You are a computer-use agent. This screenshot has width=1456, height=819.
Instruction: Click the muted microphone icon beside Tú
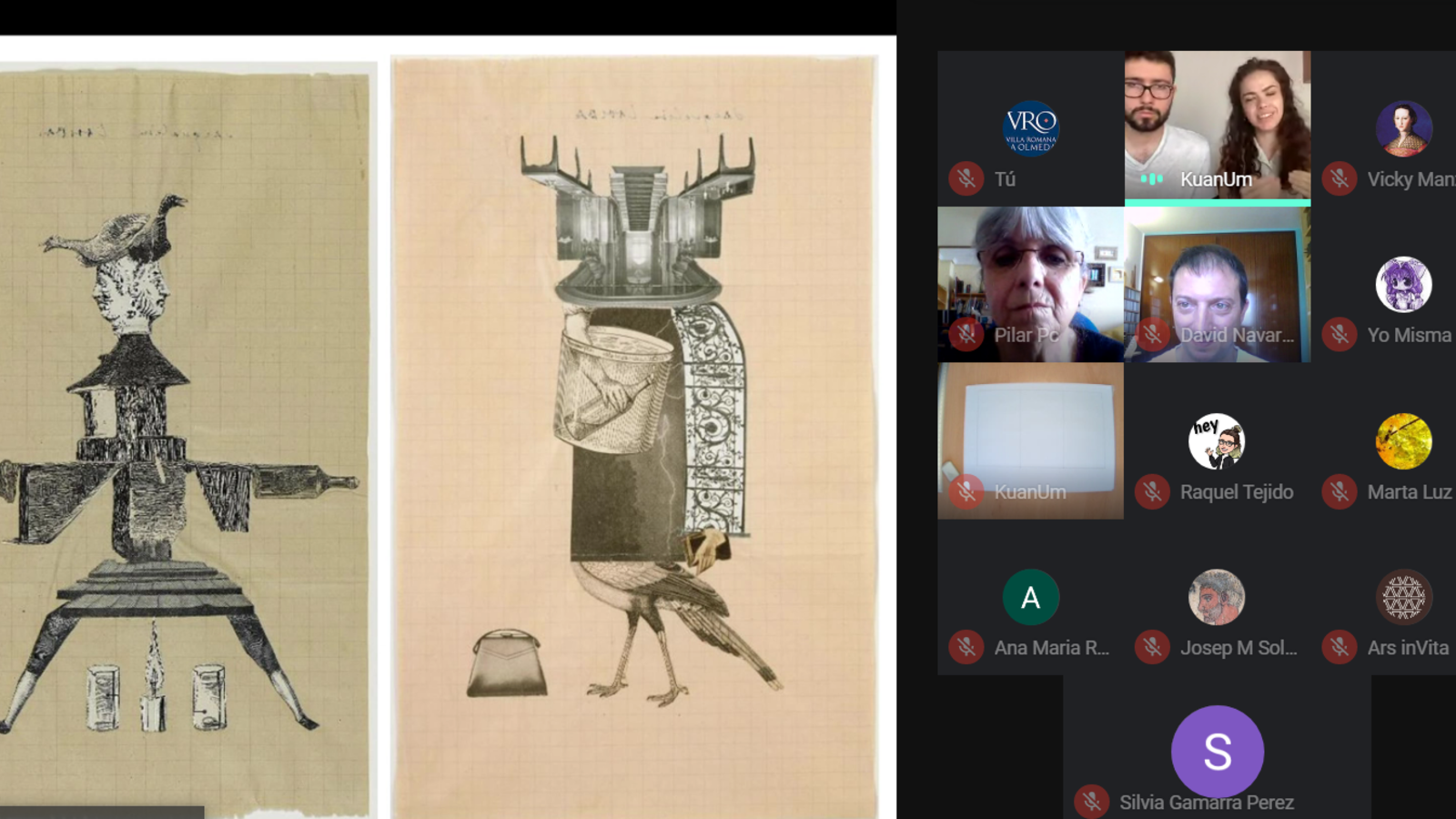click(x=966, y=178)
